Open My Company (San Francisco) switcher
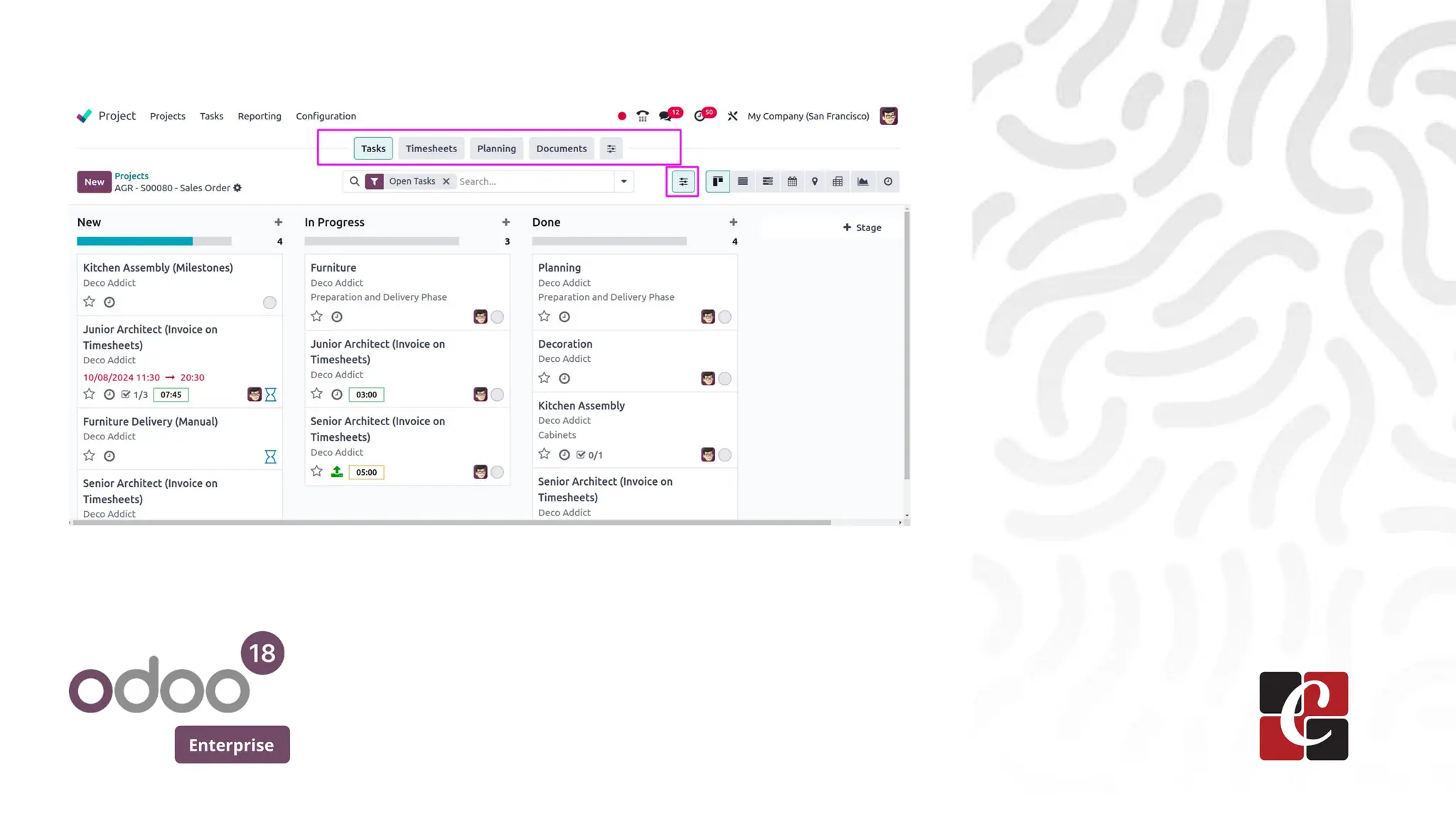Image resolution: width=1456 pixels, height=819 pixels. pyautogui.click(x=808, y=116)
